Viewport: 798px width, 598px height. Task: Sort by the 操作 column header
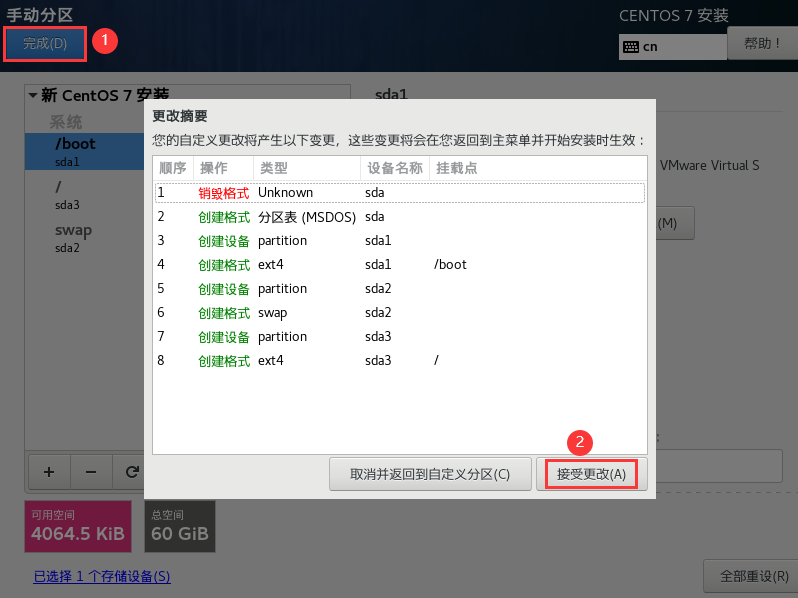(223, 168)
